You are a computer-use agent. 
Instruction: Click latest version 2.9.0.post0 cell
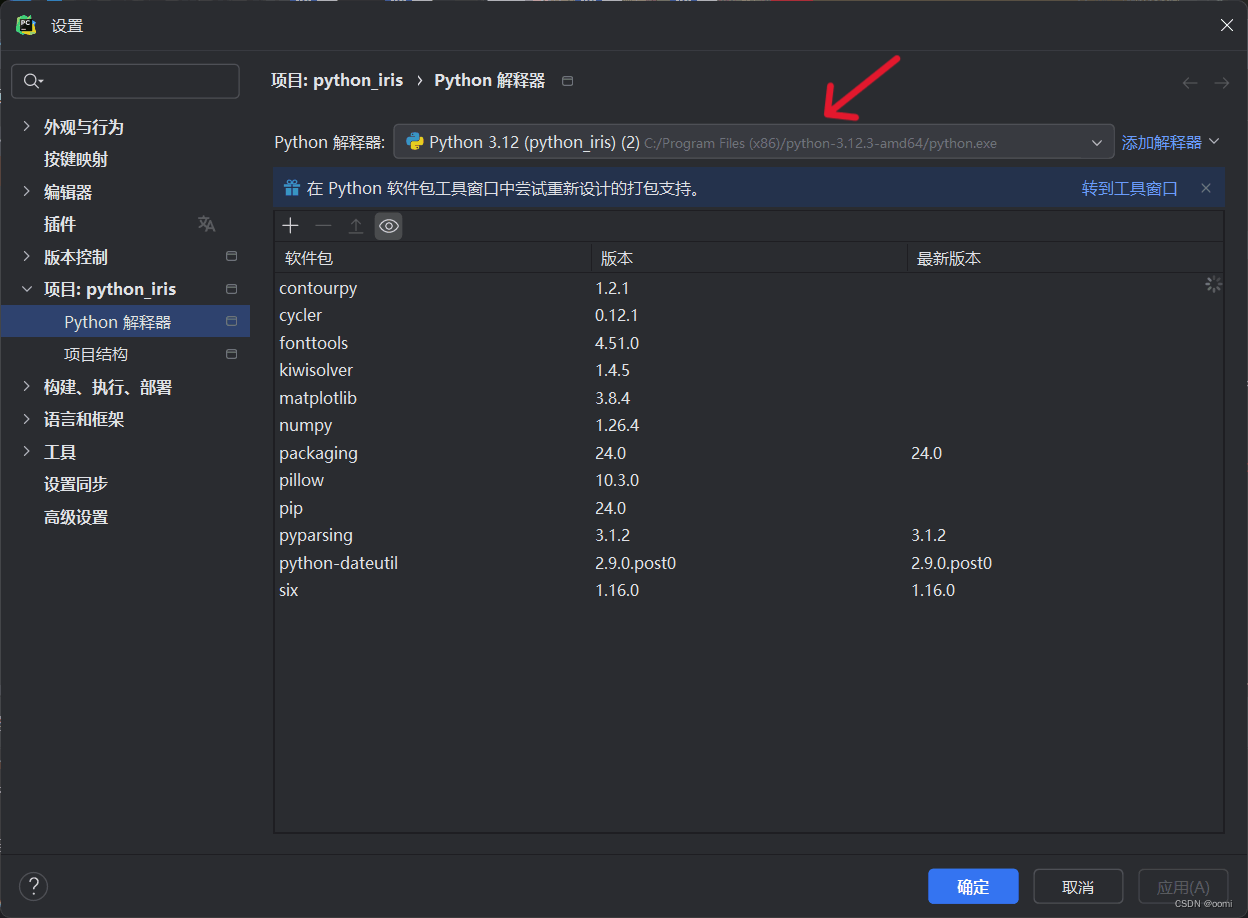pyautogui.click(x=951, y=563)
